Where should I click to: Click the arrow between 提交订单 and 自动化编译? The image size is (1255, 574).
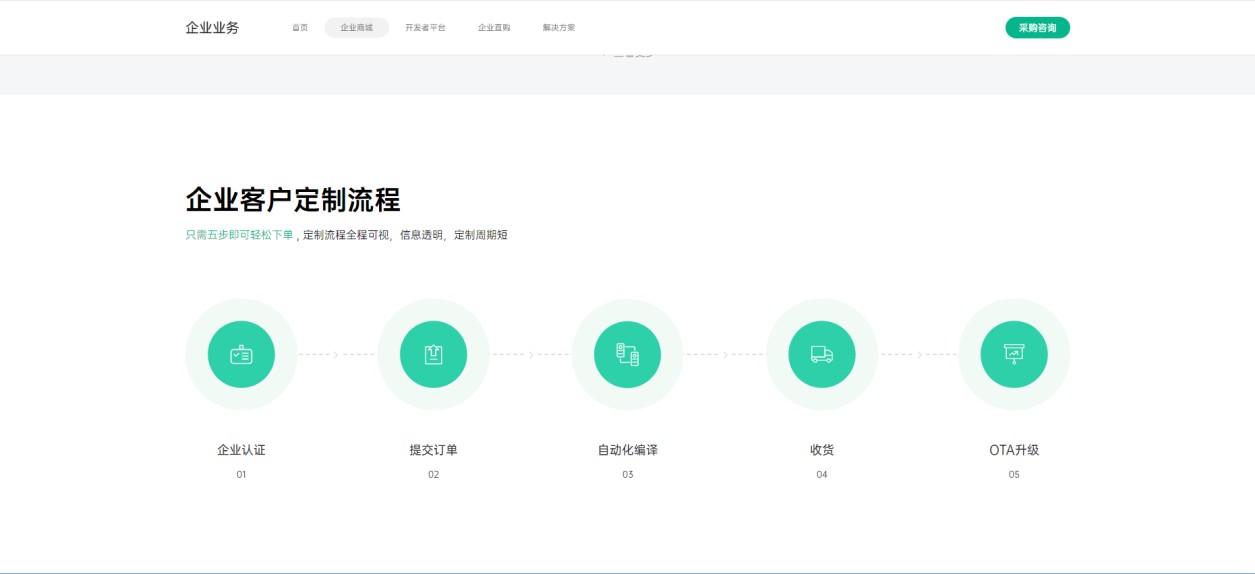pos(530,354)
